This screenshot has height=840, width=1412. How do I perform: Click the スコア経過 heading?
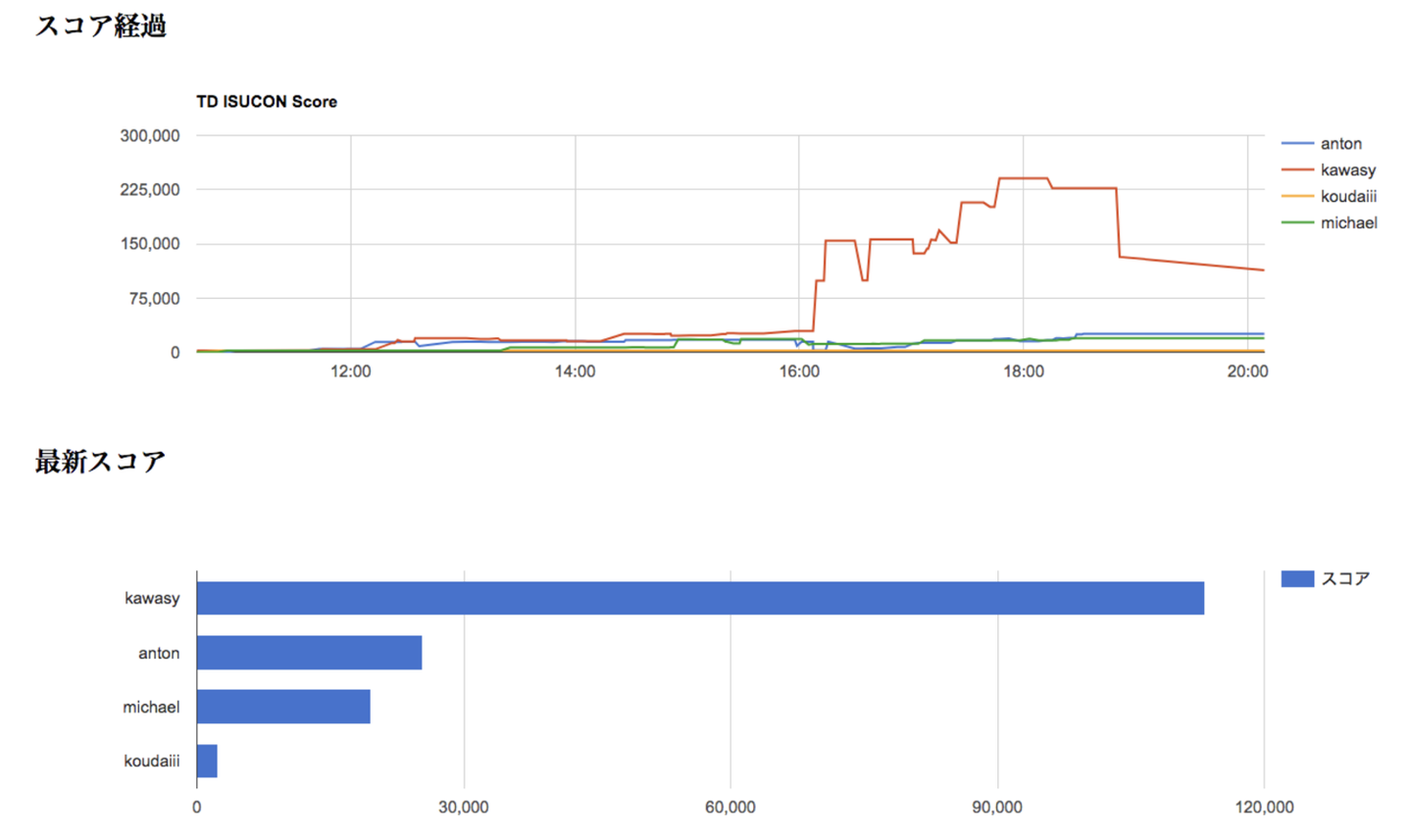click(x=101, y=25)
